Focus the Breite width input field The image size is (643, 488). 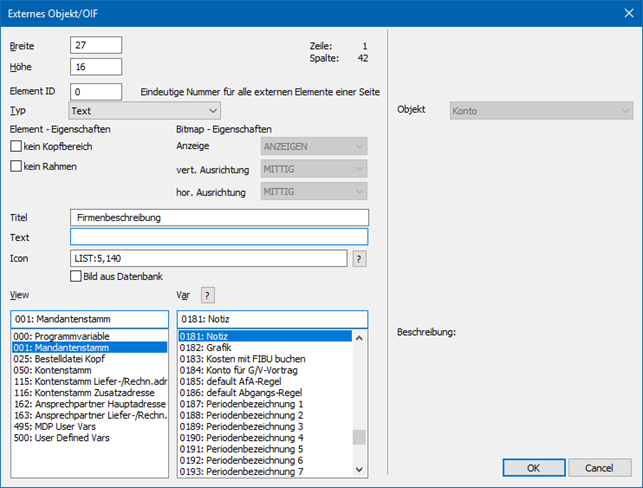(x=96, y=45)
